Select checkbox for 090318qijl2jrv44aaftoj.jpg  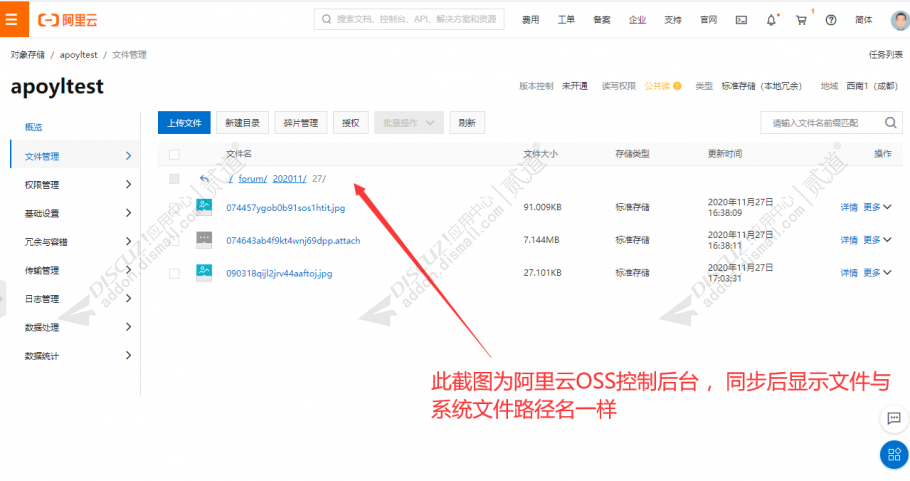174,273
